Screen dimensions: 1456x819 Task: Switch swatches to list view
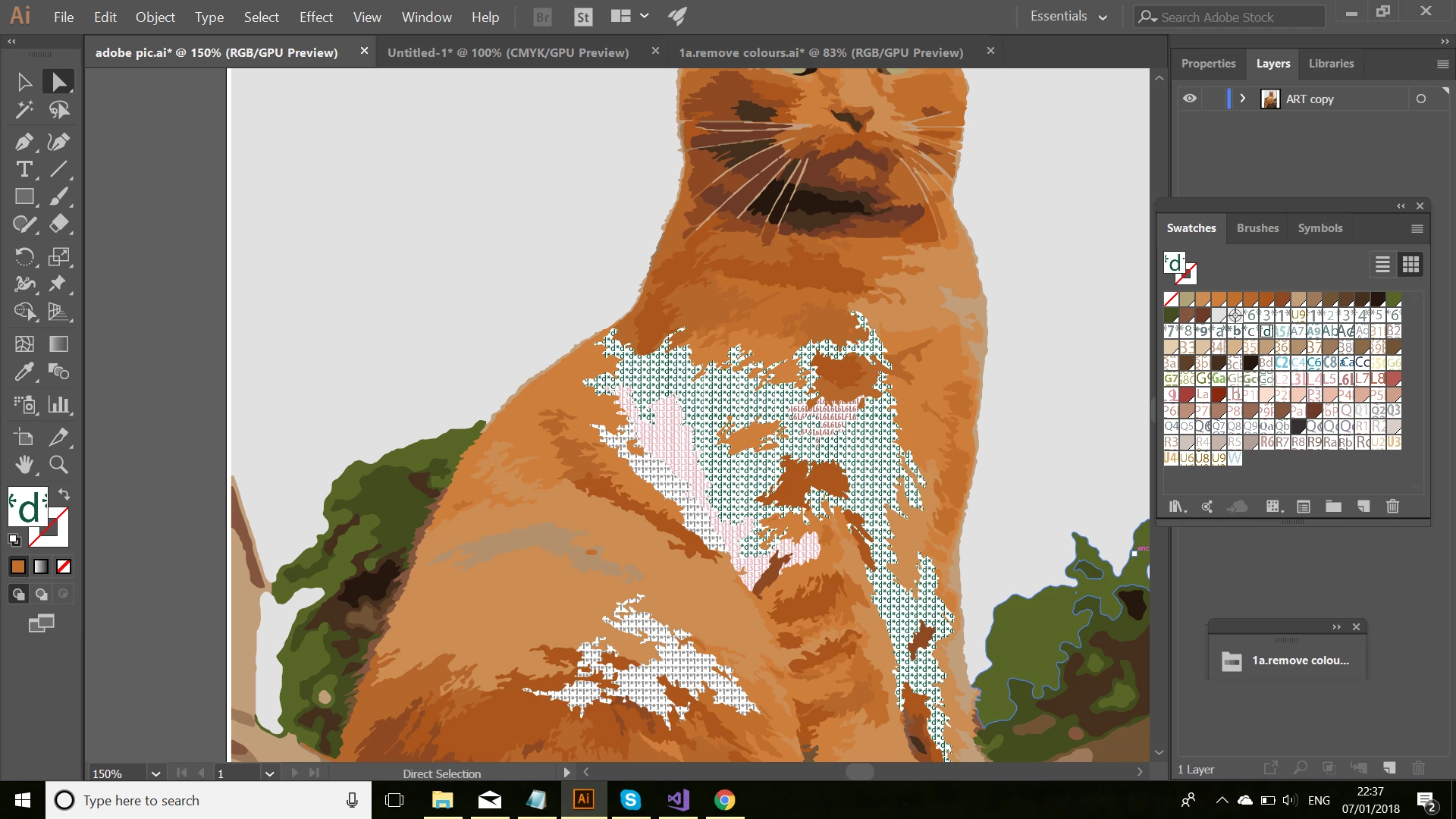[x=1382, y=264]
